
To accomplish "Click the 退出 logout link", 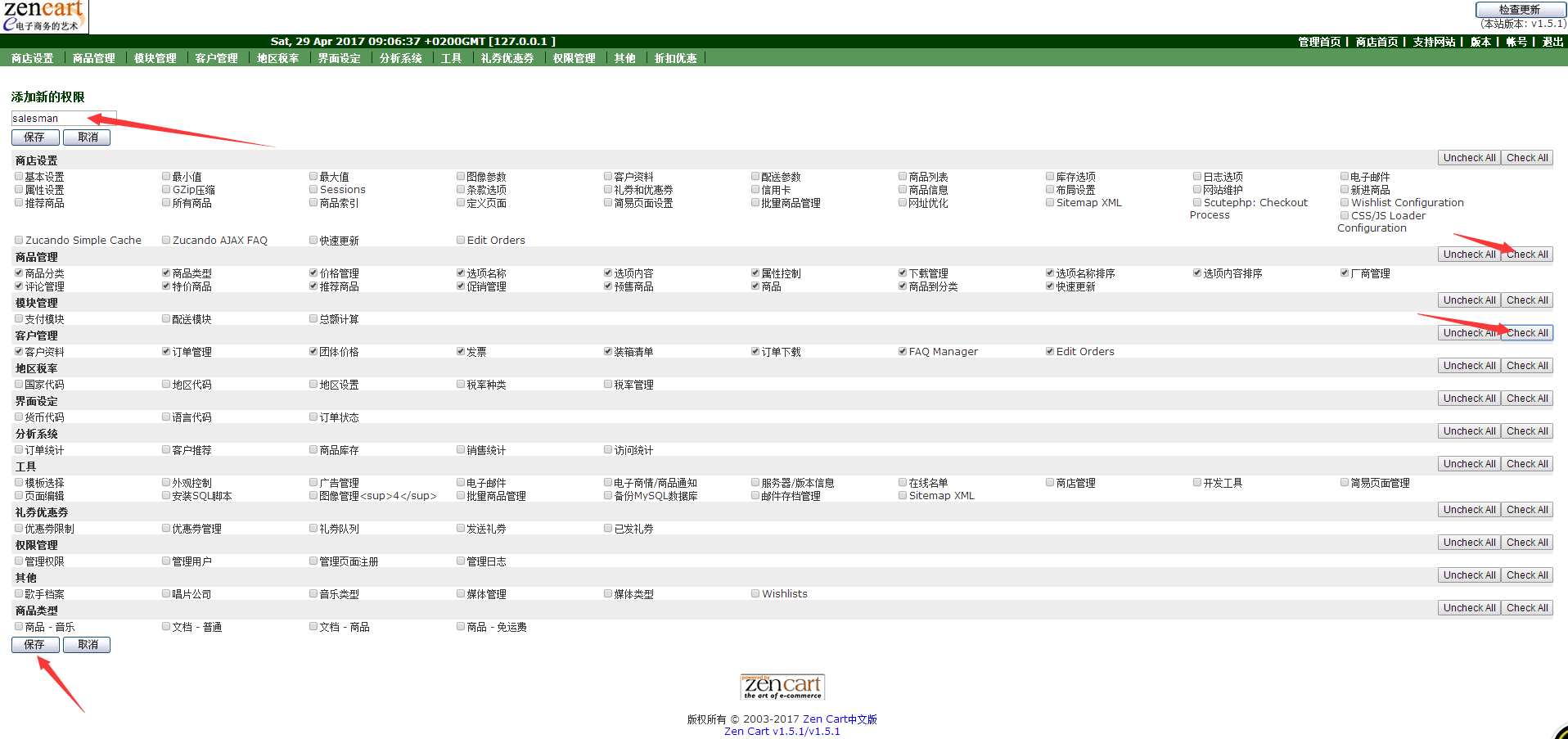I will click(1552, 42).
